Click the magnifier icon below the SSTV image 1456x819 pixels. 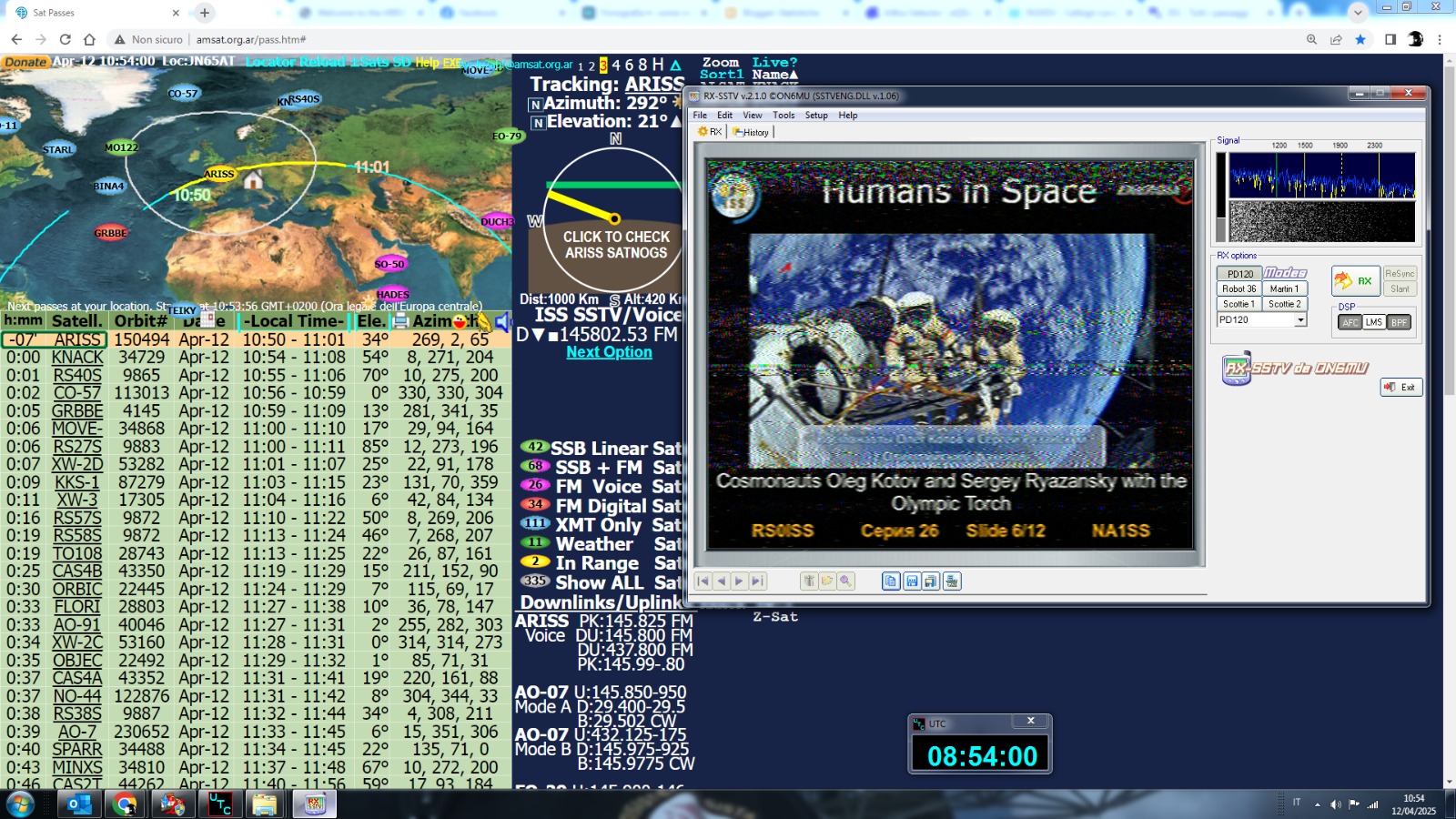(845, 581)
